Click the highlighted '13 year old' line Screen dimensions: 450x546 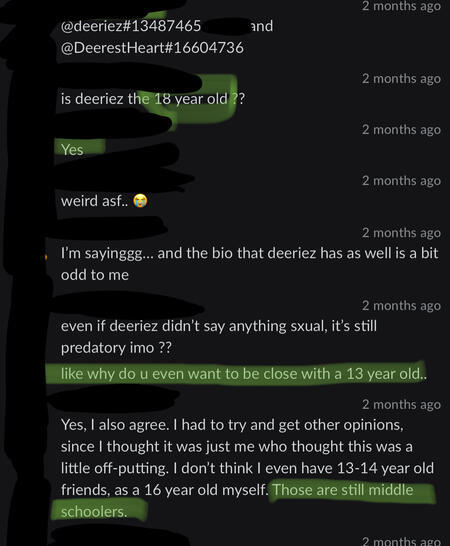point(243,374)
